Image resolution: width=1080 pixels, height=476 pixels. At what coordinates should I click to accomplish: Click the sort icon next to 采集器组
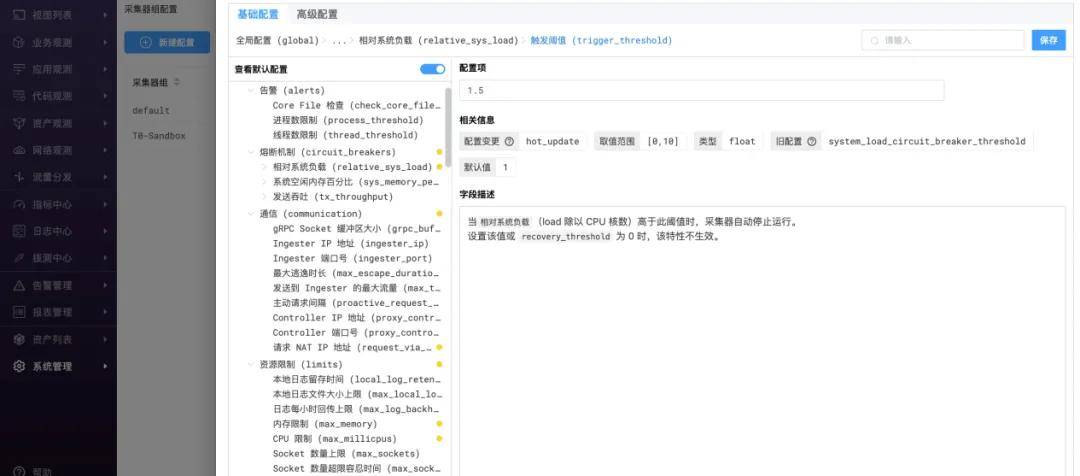[177, 82]
